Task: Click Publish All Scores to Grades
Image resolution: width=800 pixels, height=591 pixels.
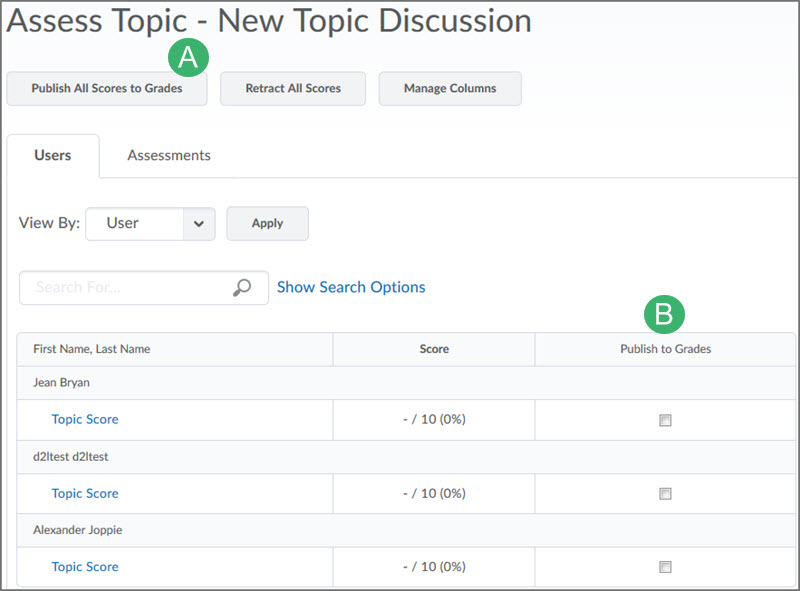Action: click(106, 88)
